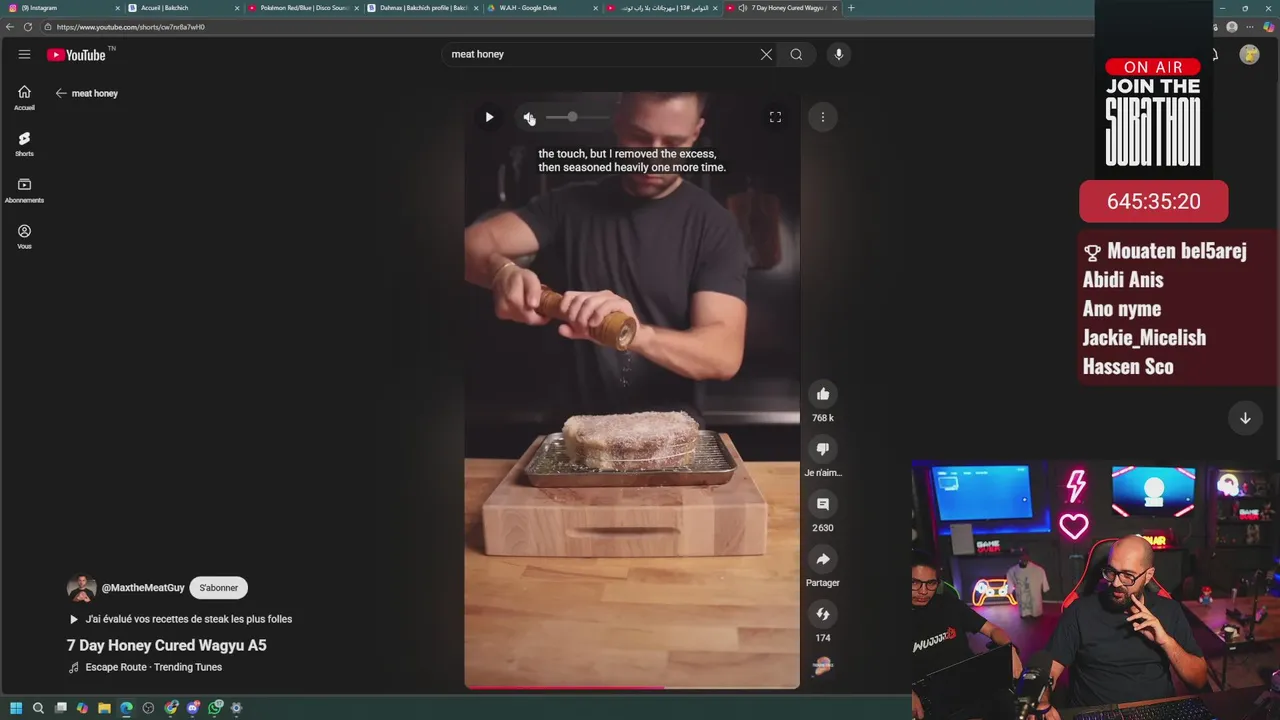Launch Copilot from the taskbar
The width and height of the screenshot is (1280, 720).
pos(82,708)
